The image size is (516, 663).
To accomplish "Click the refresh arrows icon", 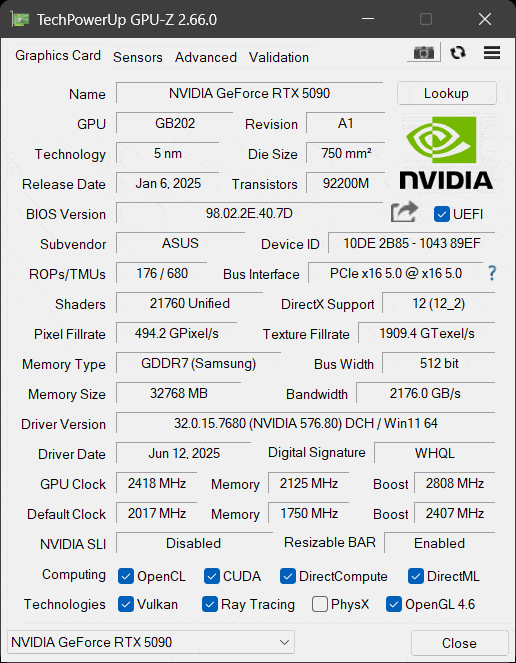I will 458,53.
